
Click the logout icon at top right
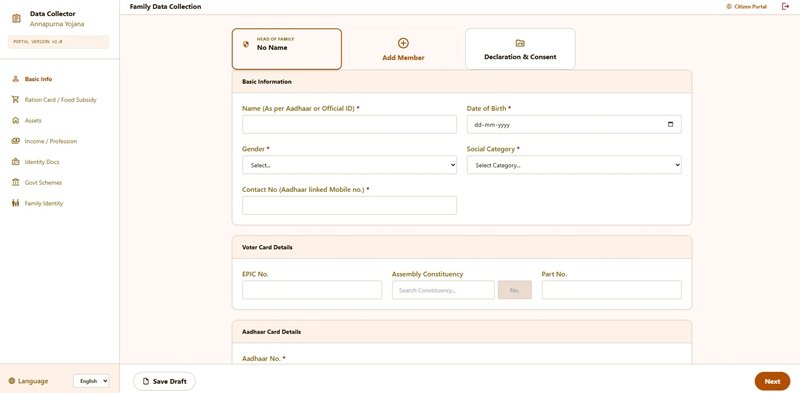tap(785, 7)
